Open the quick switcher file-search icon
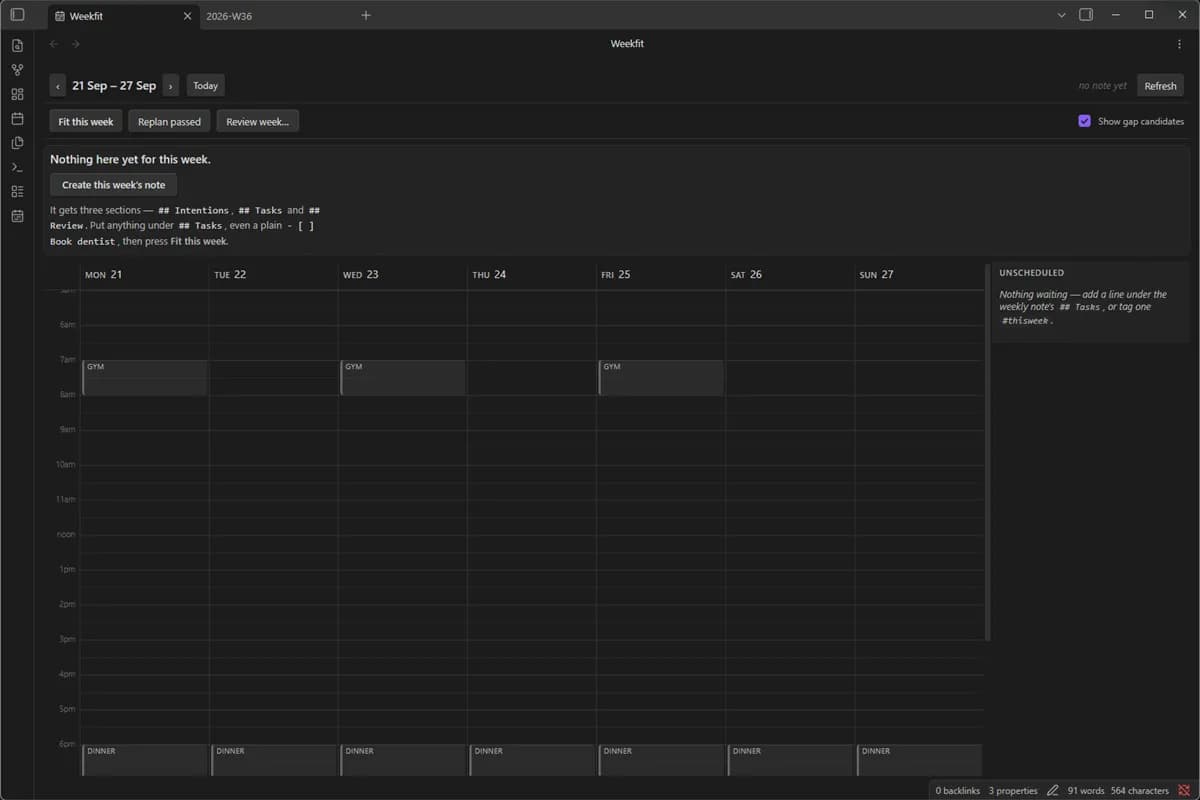The height and width of the screenshot is (800, 1200). [17, 46]
